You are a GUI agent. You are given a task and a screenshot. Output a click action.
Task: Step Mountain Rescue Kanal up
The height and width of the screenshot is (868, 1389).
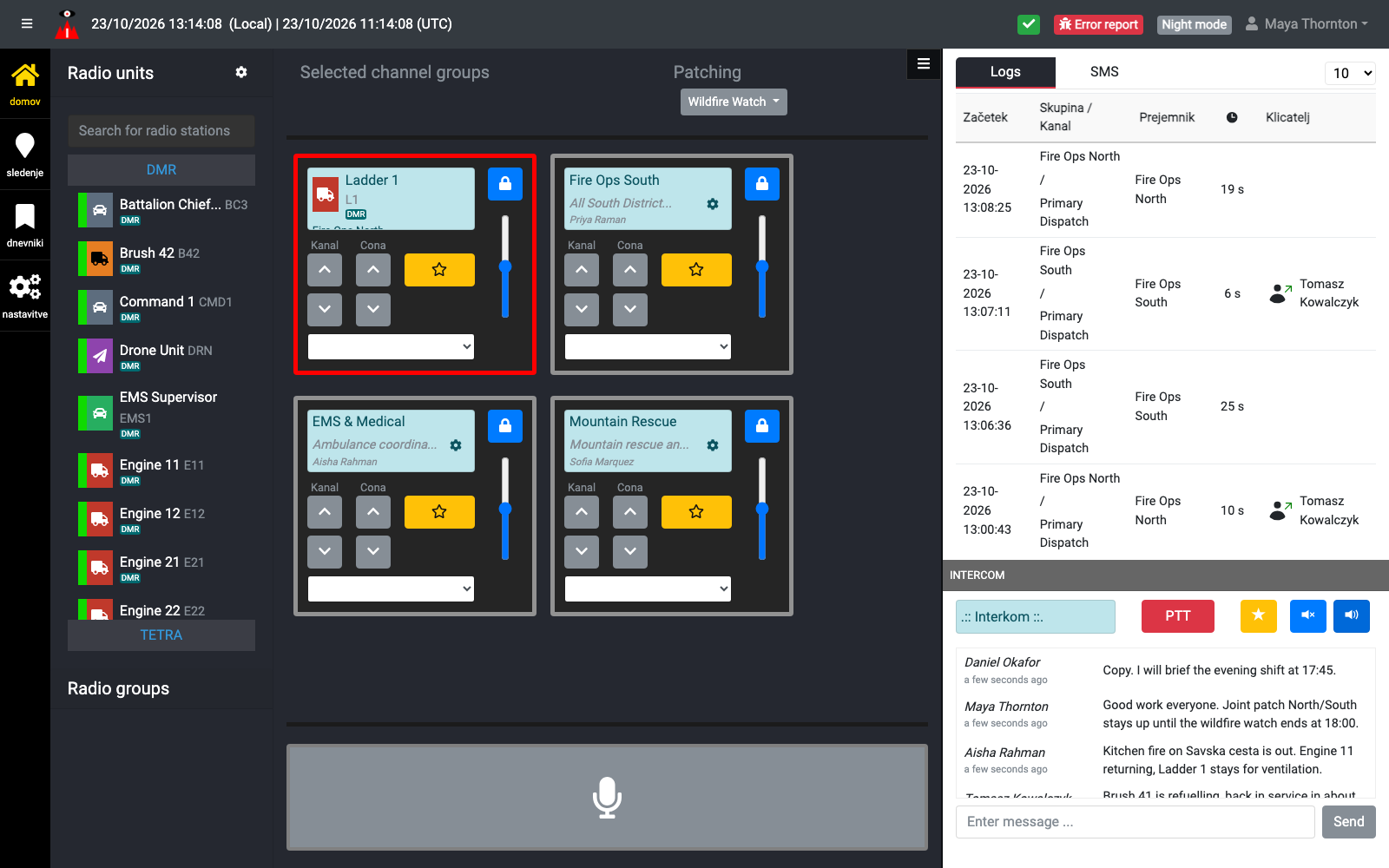[582, 512]
